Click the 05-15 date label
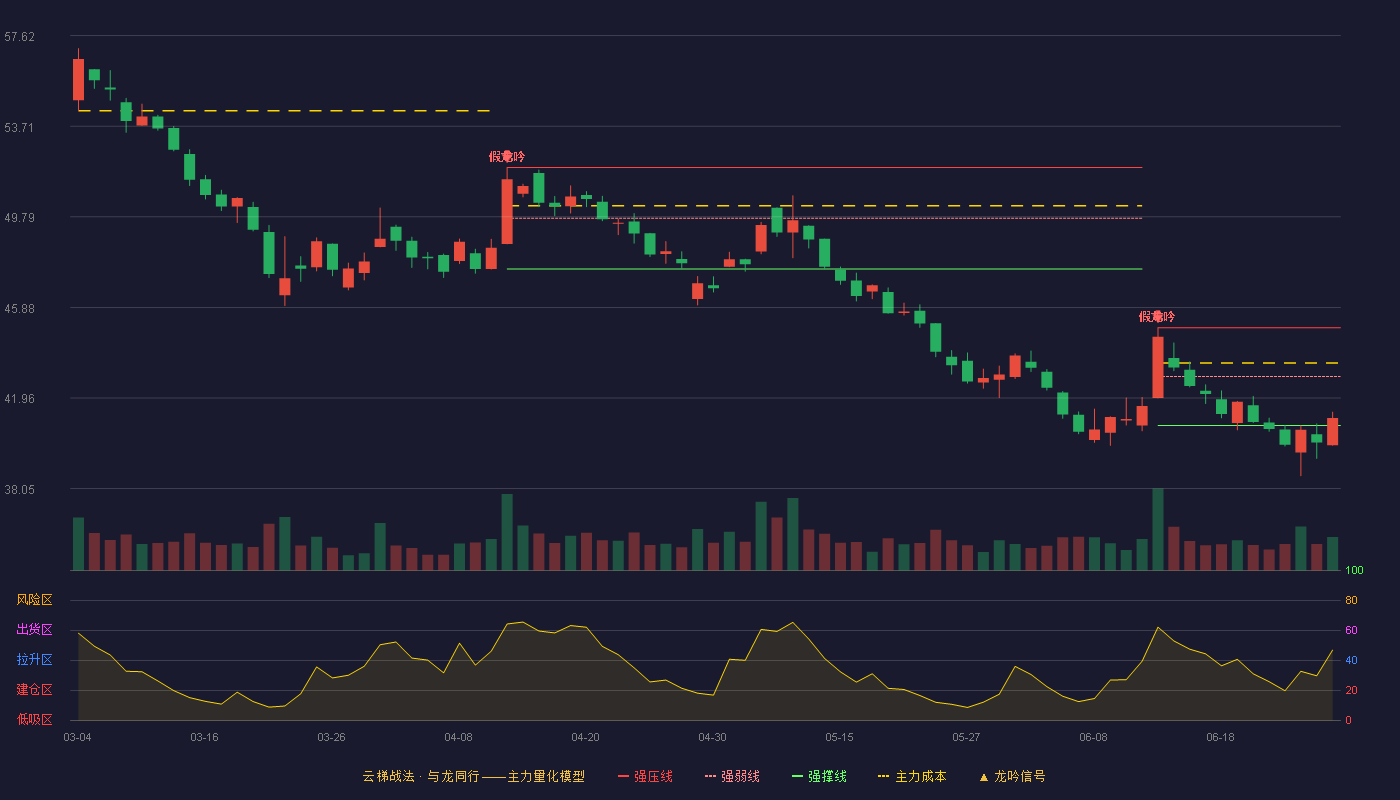This screenshot has width=1400, height=800. (839, 737)
